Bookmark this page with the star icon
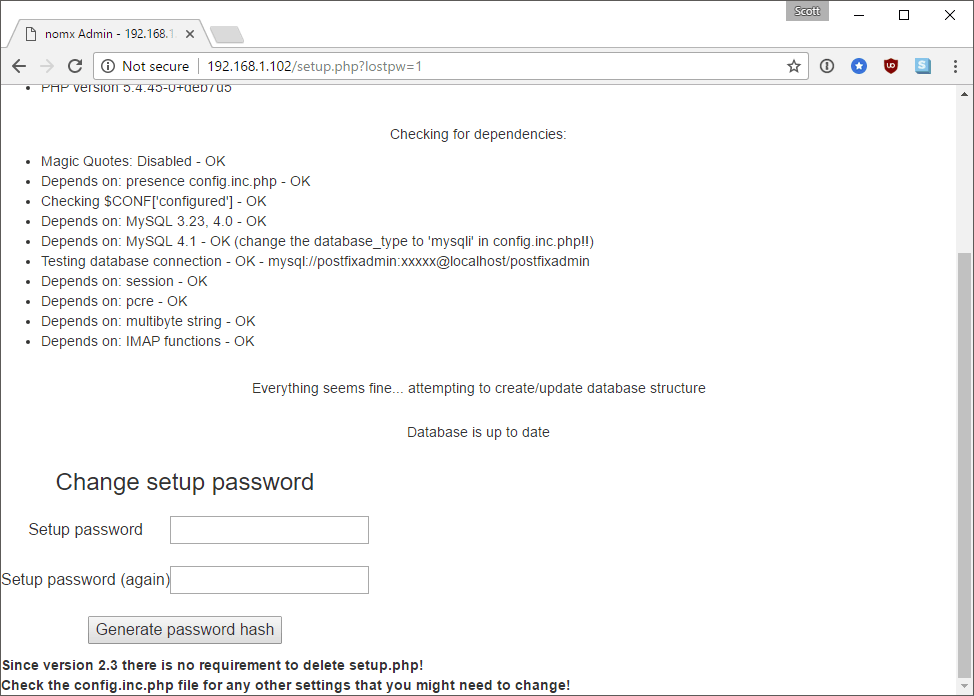974x696 pixels. point(793,66)
